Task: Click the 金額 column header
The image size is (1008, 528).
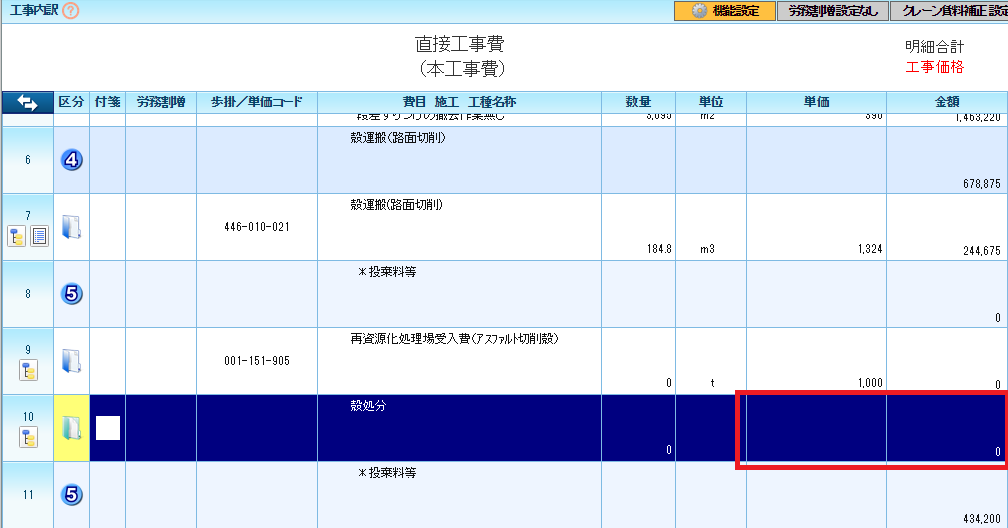Action: [x=947, y=102]
